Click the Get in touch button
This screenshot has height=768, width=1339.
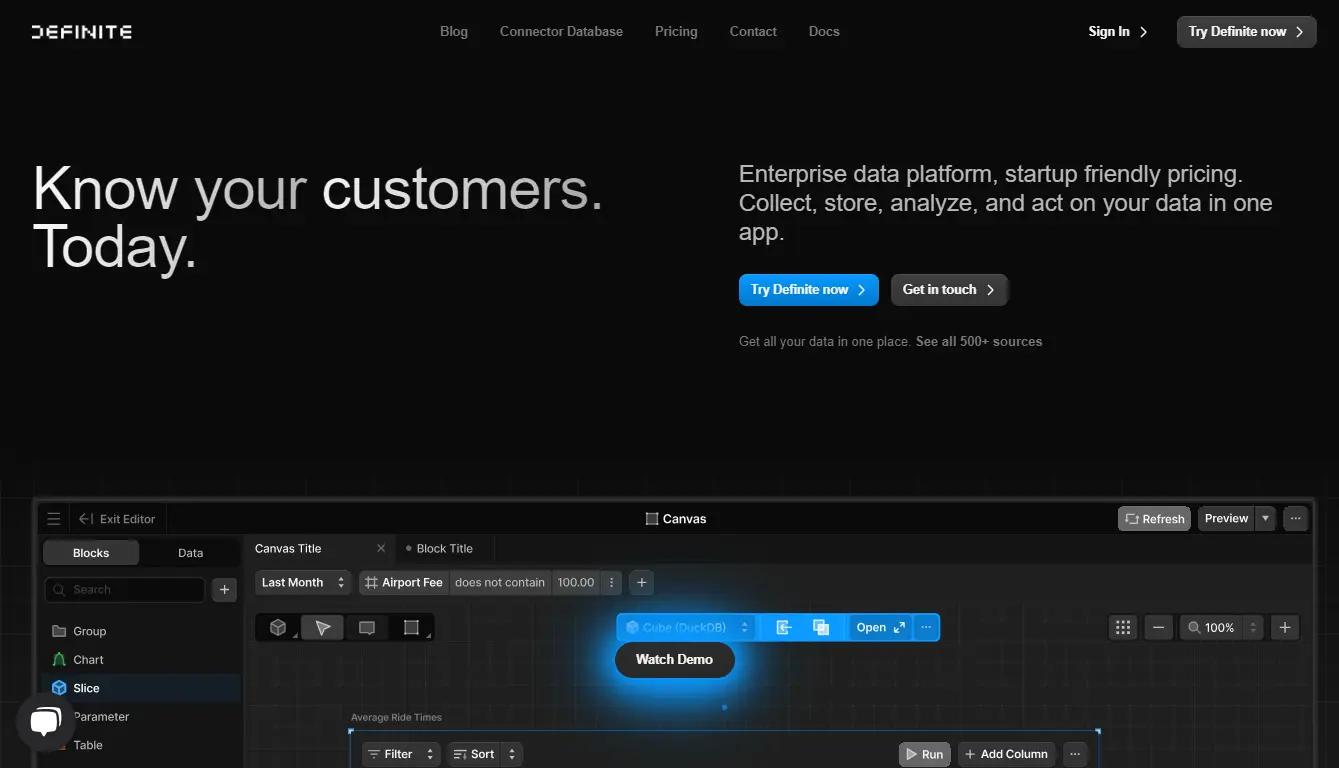click(x=949, y=289)
